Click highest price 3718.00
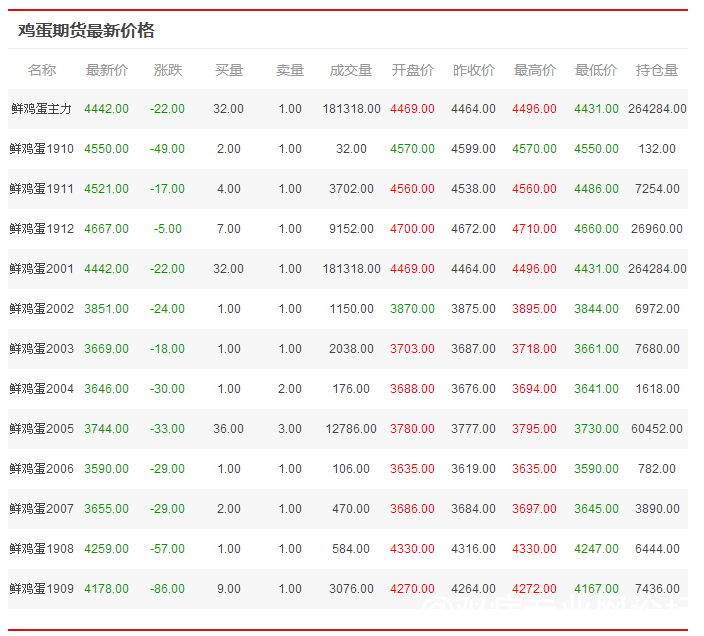The image size is (704, 636). pyautogui.click(x=534, y=348)
